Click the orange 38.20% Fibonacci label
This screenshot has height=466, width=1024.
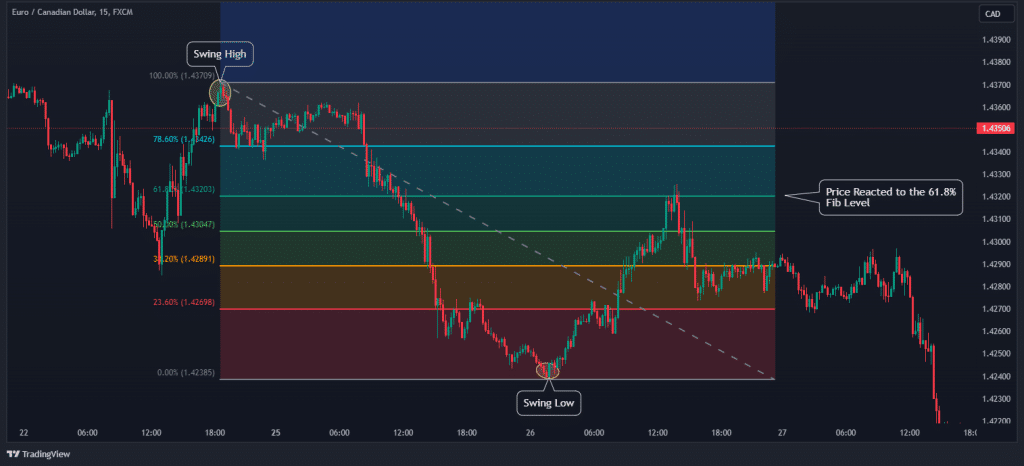184,258
